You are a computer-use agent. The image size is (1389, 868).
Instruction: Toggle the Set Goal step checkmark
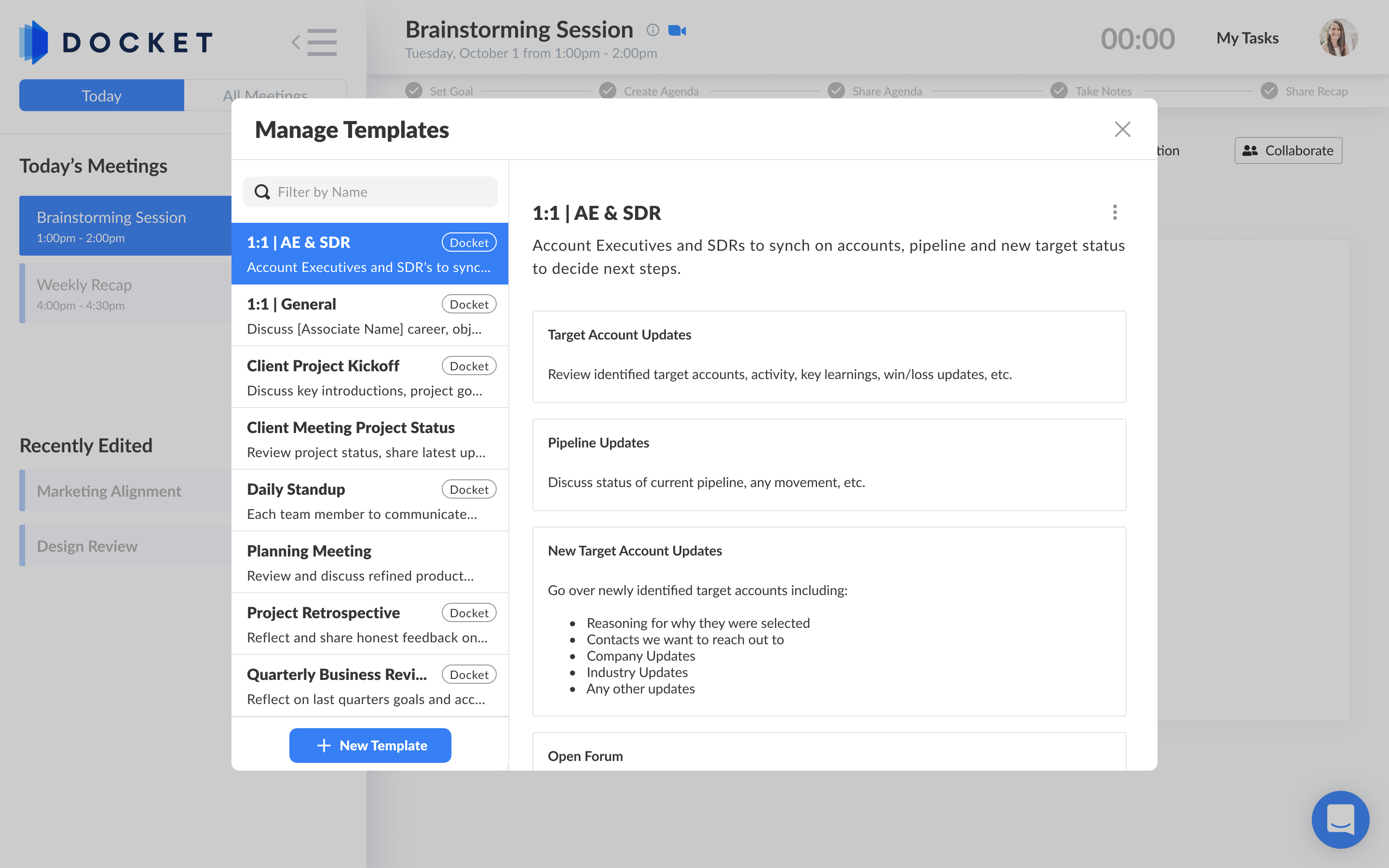(x=413, y=91)
